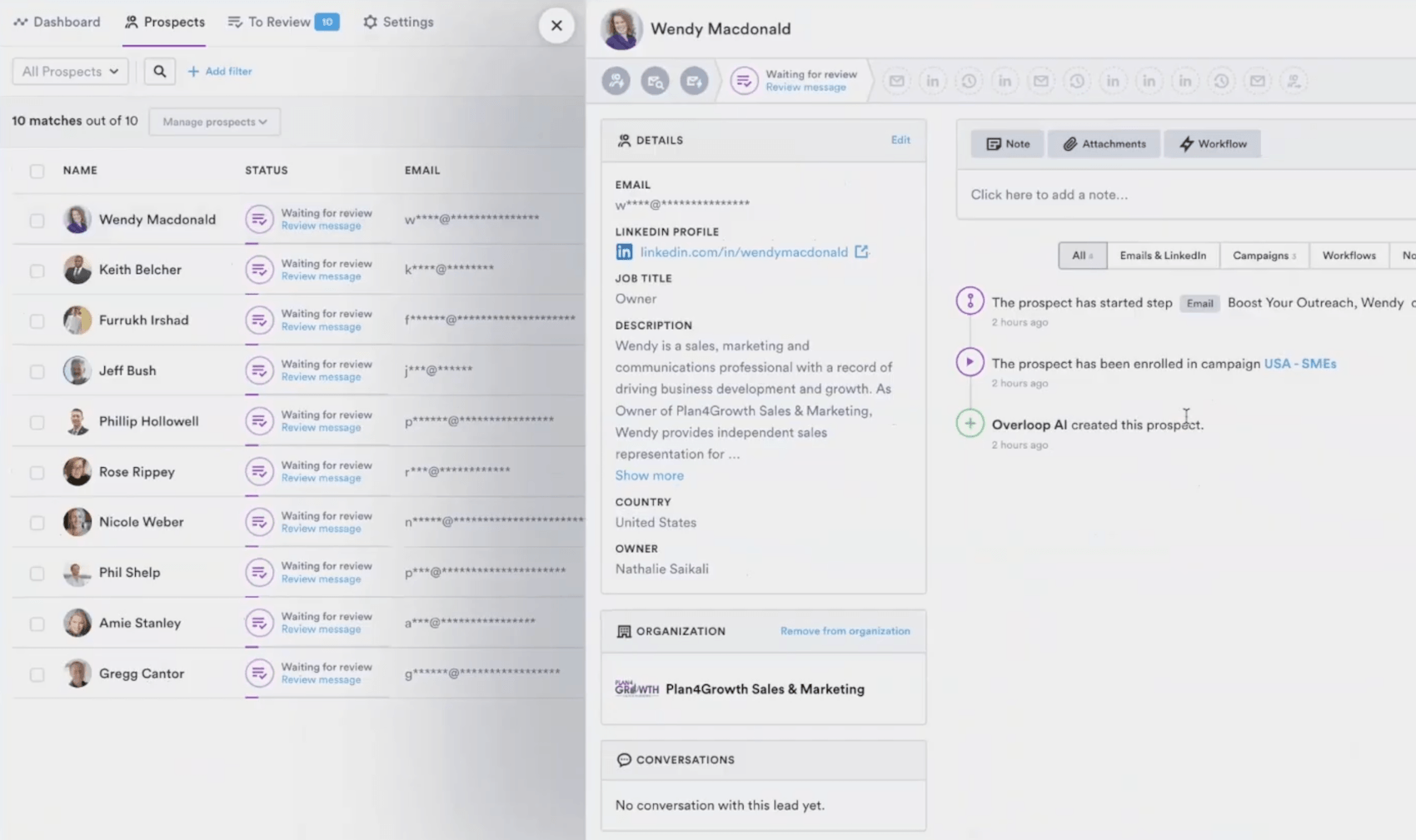1416x840 pixels.
Task: Filter activity by Emails & LinkedIn
Action: point(1163,256)
